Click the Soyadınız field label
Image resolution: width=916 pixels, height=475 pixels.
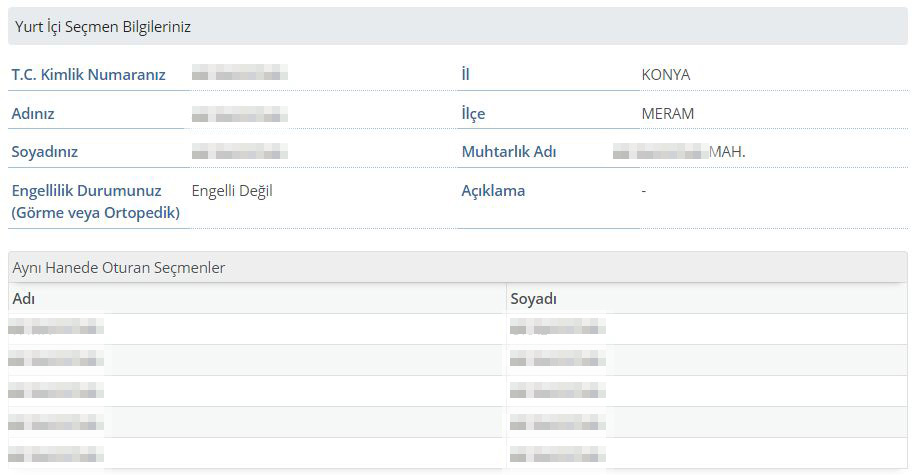pos(44,152)
